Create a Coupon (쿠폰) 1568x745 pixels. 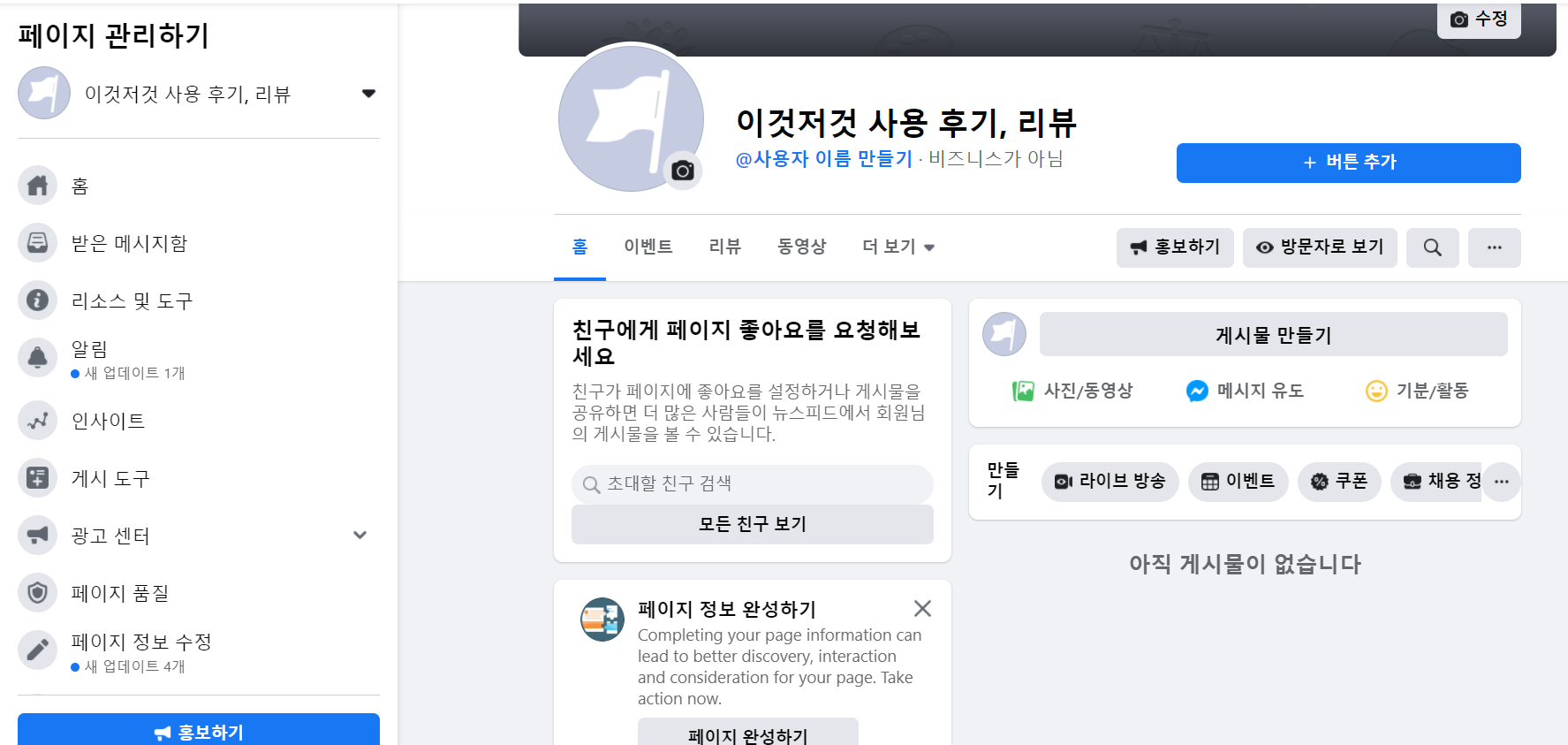(1339, 482)
